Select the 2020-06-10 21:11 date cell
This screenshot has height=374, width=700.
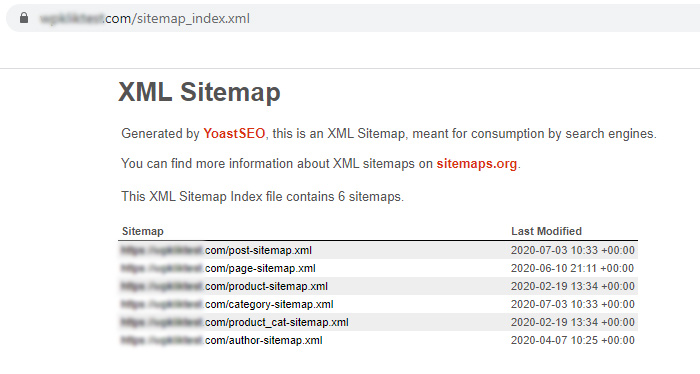pyautogui.click(x=572, y=268)
